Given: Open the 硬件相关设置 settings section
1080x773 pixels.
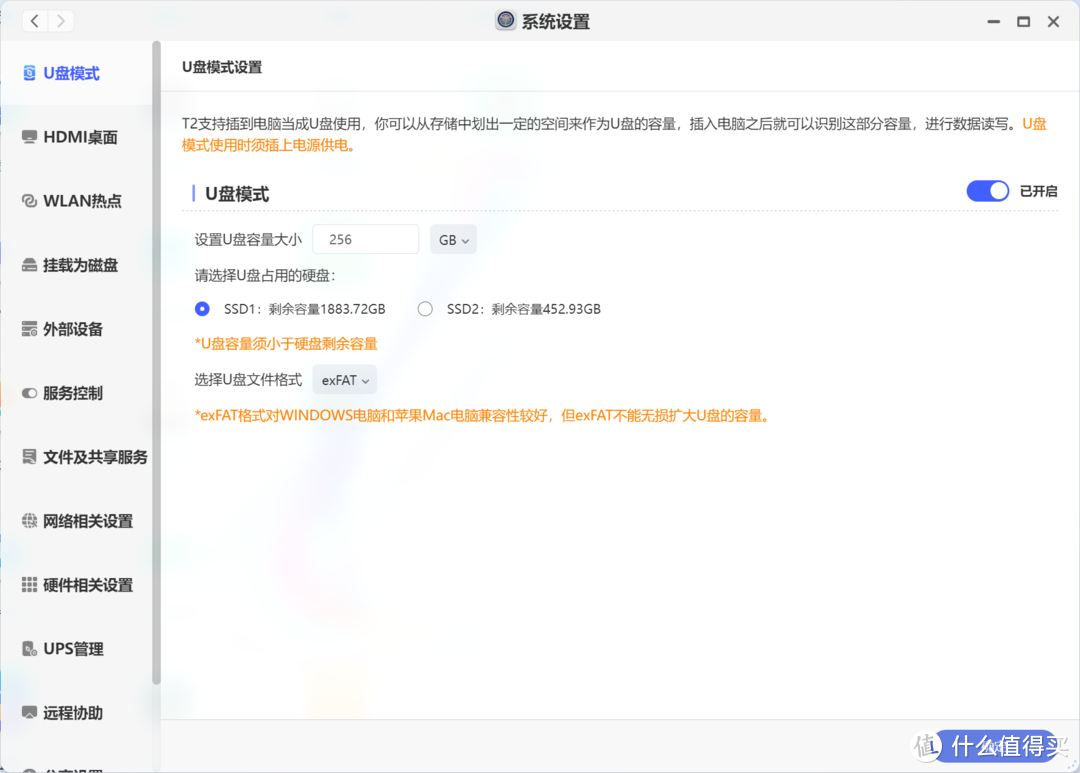Looking at the screenshot, I should click(76, 584).
